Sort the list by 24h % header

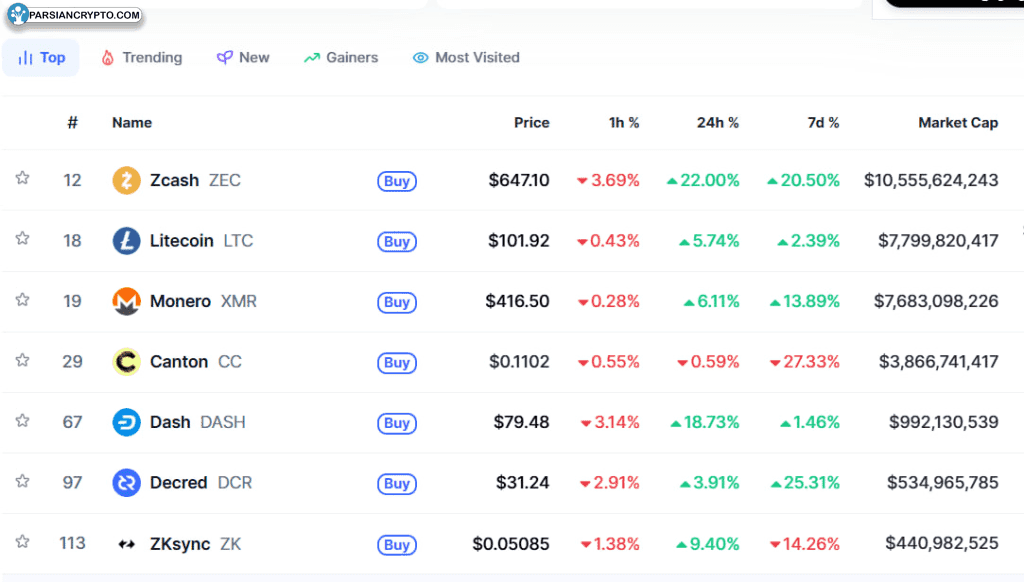click(x=717, y=123)
